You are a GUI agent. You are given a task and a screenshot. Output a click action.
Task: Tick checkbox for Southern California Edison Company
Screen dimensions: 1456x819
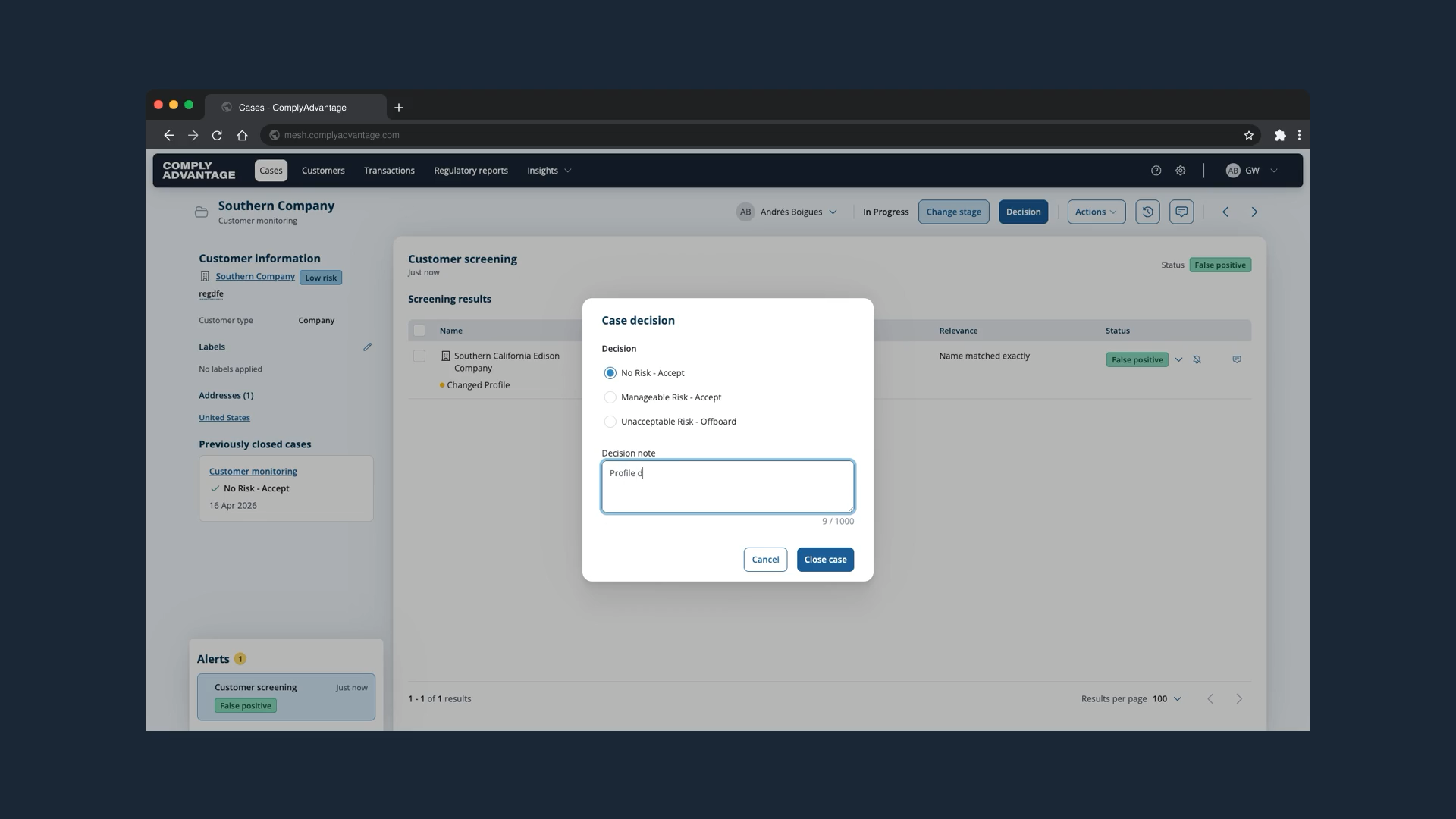click(419, 356)
